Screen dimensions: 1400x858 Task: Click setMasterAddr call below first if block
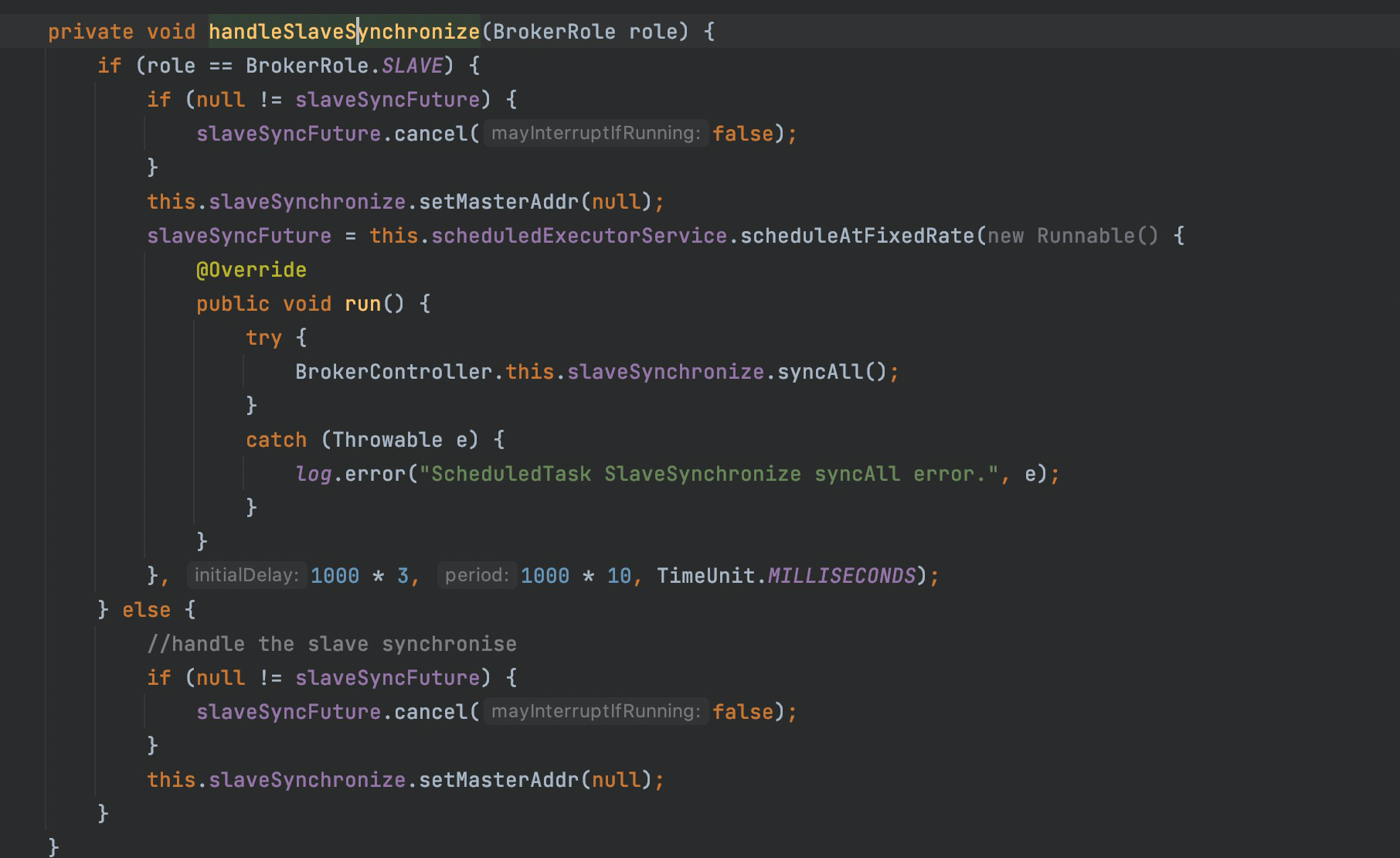[x=498, y=202]
